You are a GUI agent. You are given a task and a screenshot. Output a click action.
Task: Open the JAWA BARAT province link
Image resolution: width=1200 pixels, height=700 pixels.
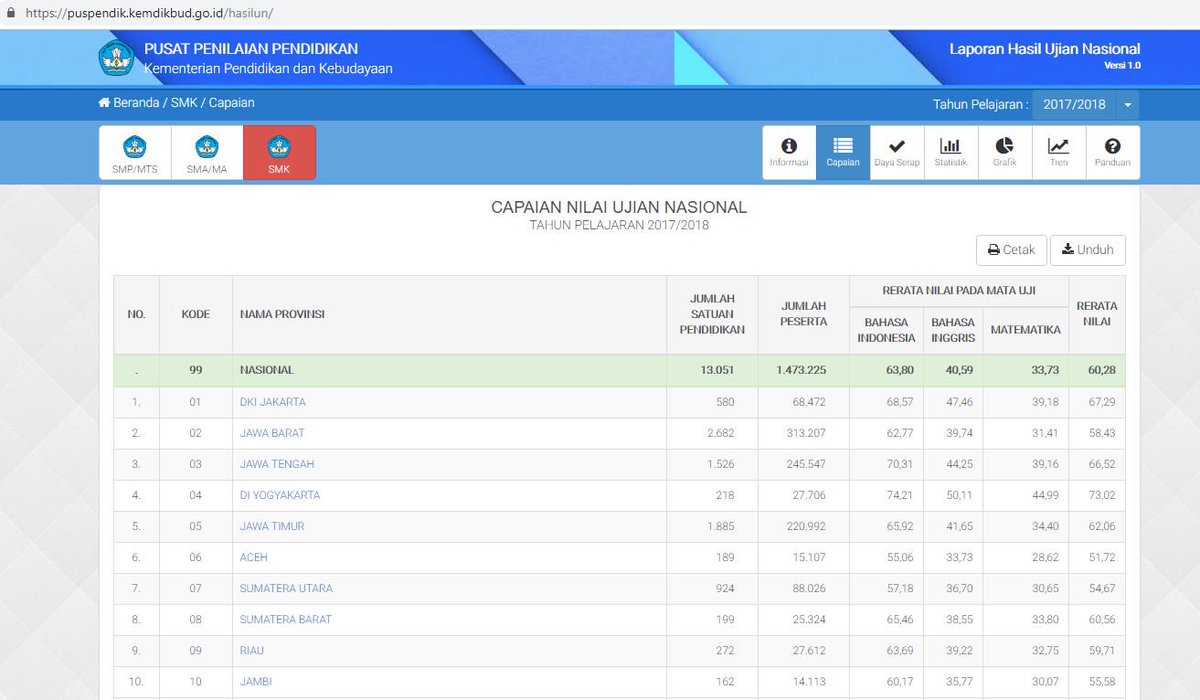272,433
